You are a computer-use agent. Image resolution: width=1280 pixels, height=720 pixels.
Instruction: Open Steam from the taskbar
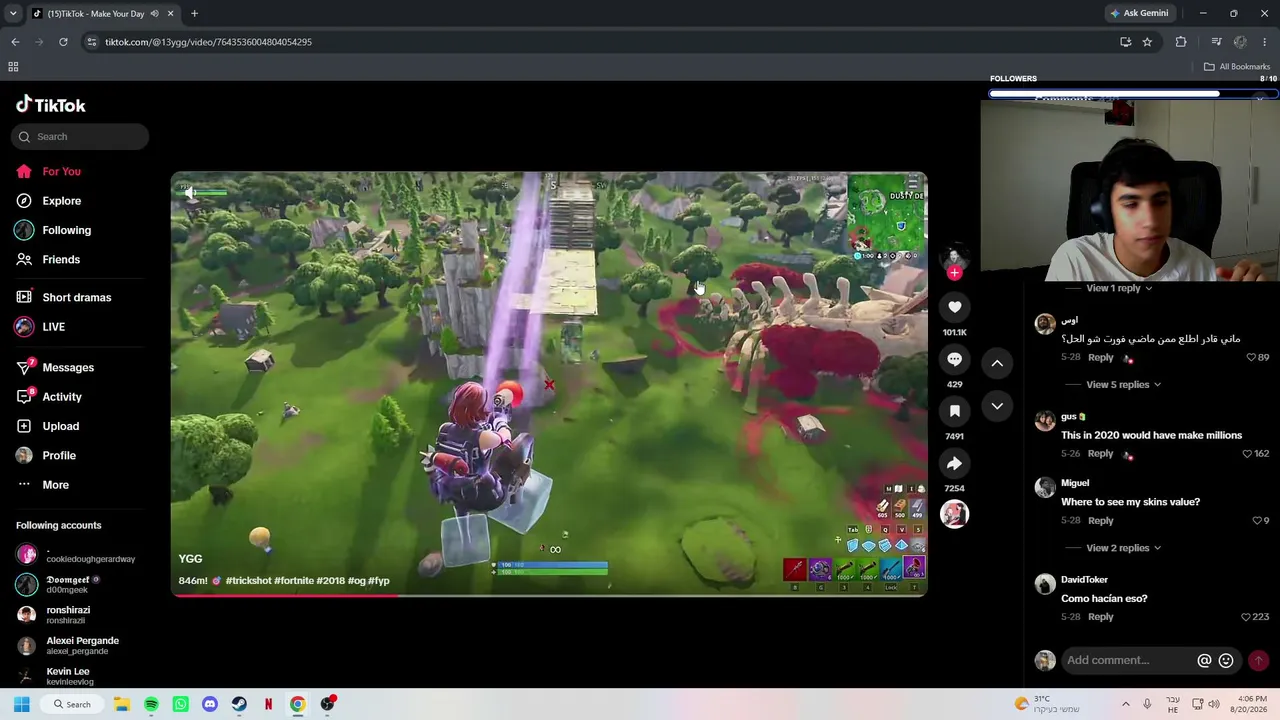click(x=239, y=704)
